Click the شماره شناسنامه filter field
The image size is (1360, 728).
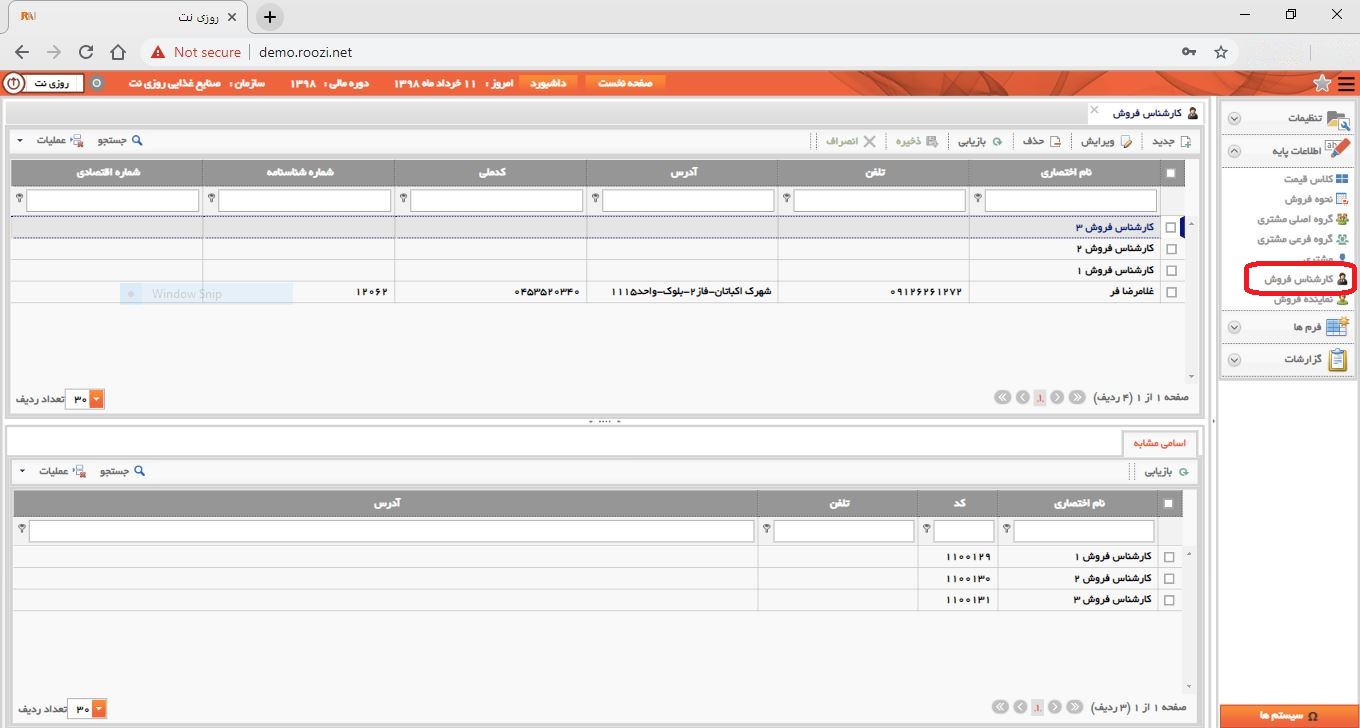[305, 201]
